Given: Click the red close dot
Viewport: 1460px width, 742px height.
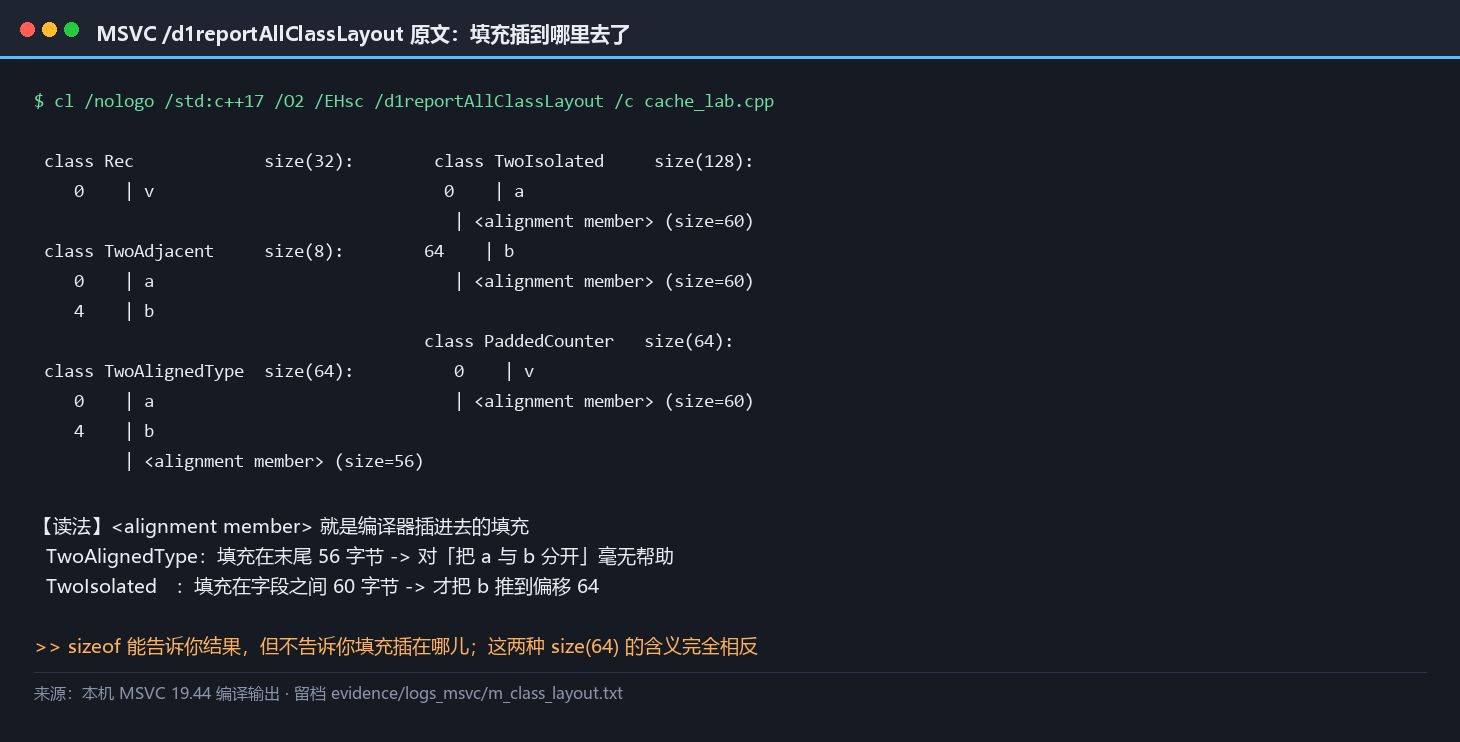Looking at the screenshot, I should [x=27, y=30].
